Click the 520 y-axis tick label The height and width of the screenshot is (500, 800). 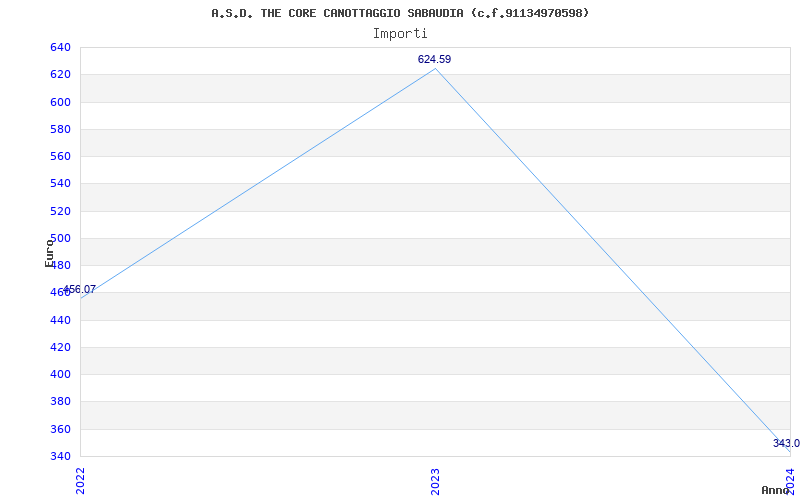click(60, 211)
